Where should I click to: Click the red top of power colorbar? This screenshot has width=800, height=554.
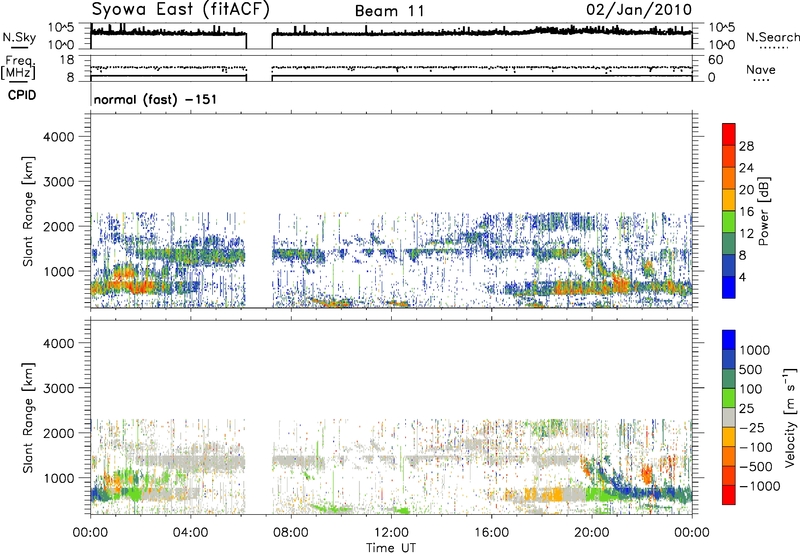coord(729,134)
